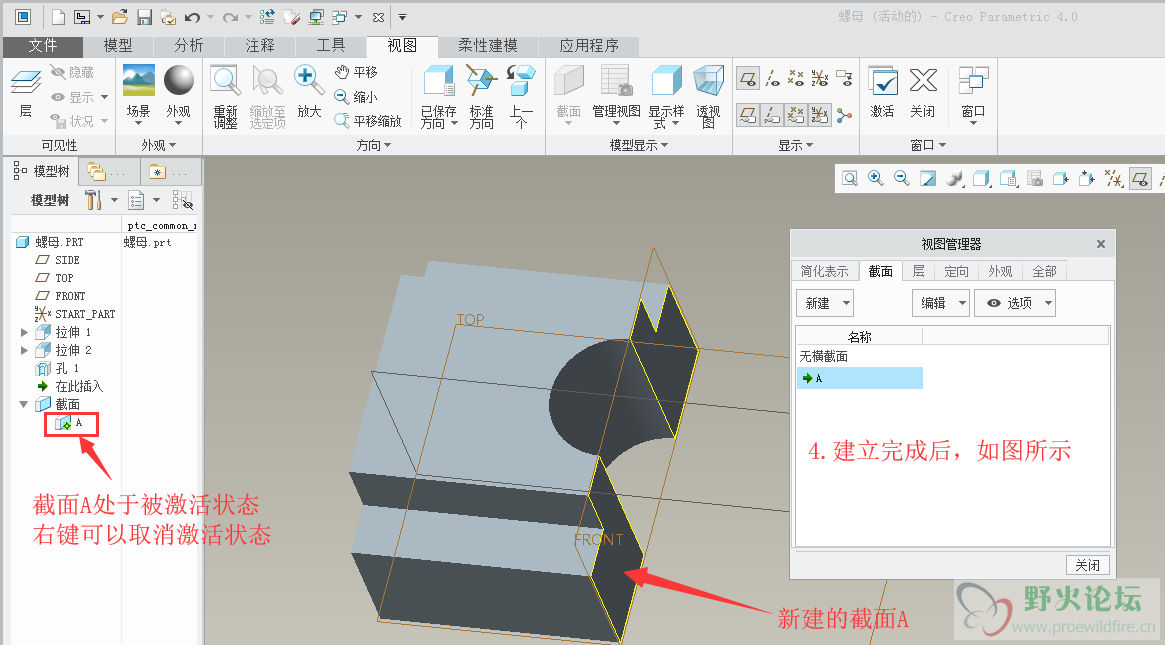Close the window via quick access X icon
1165x645 pixels.
click(378, 16)
